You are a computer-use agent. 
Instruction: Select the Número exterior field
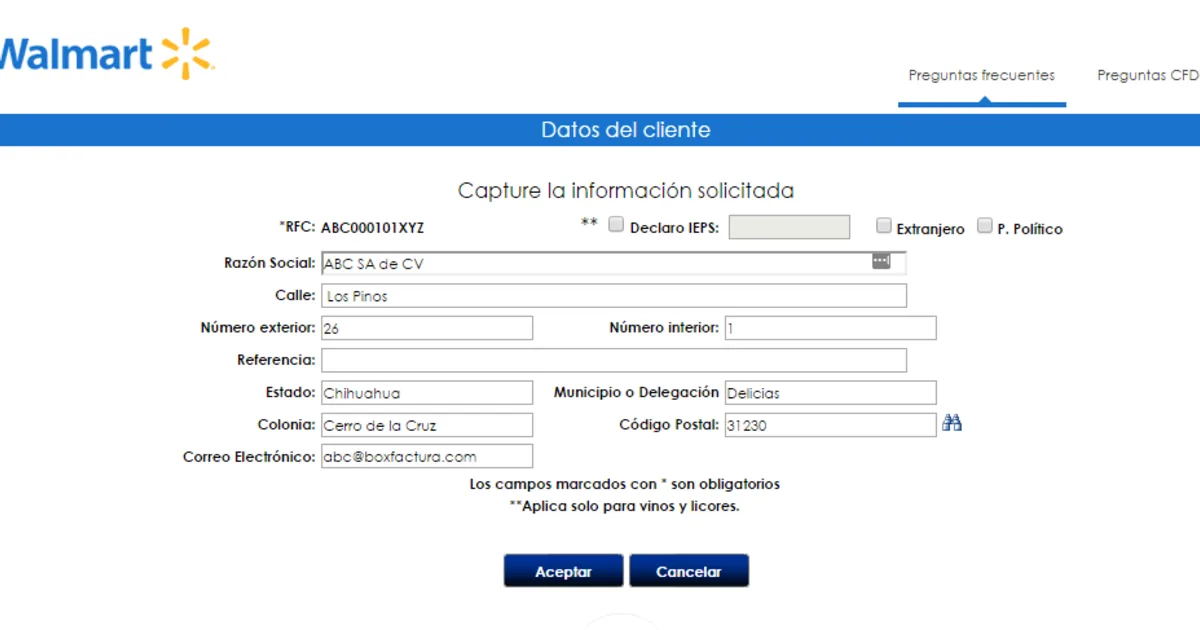click(x=426, y=328)
